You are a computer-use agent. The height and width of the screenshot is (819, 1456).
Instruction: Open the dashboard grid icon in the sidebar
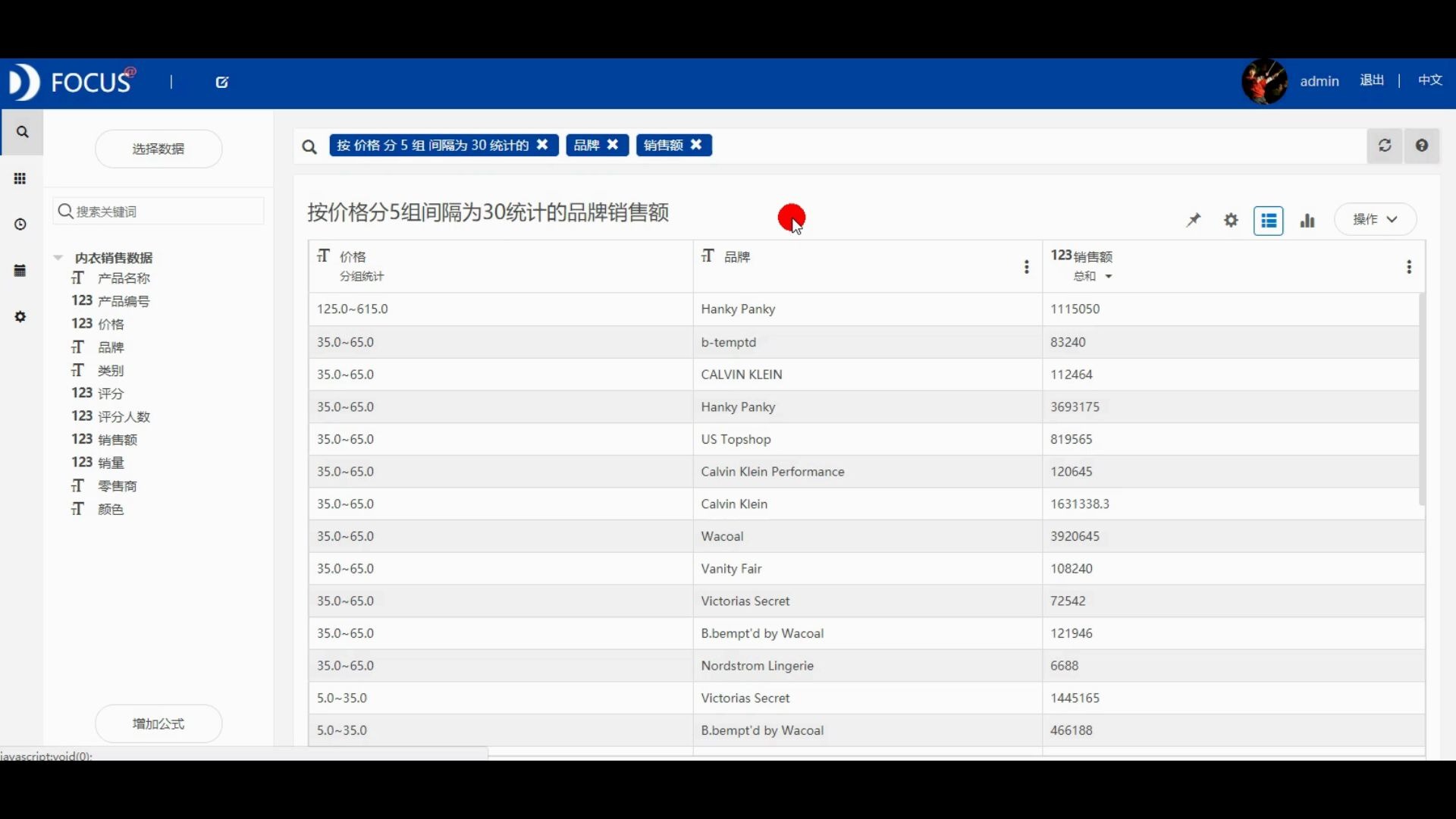pyautogui.click(x=20, y=179)
